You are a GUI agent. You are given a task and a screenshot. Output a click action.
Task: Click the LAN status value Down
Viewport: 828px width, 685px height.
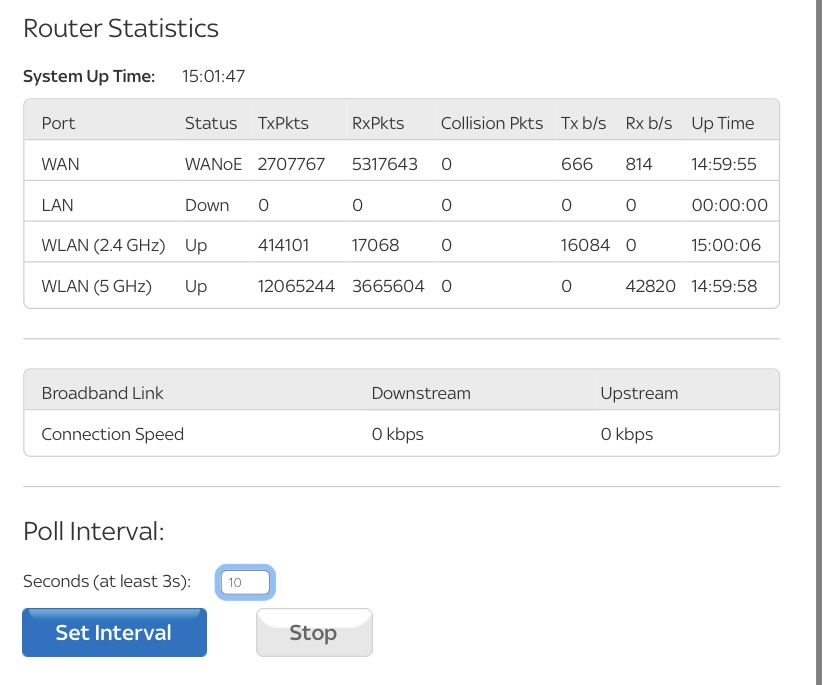click(x=207, y=205)
